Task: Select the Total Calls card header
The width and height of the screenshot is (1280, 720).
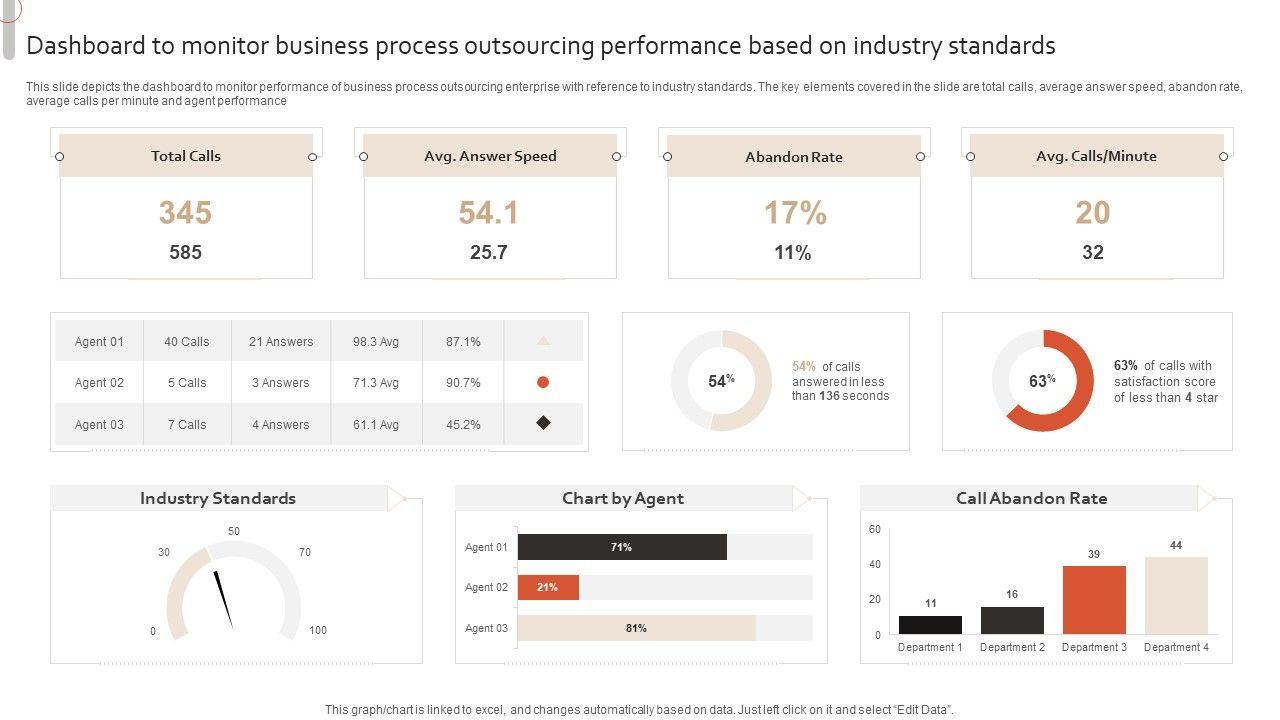Action: (186, 156)
